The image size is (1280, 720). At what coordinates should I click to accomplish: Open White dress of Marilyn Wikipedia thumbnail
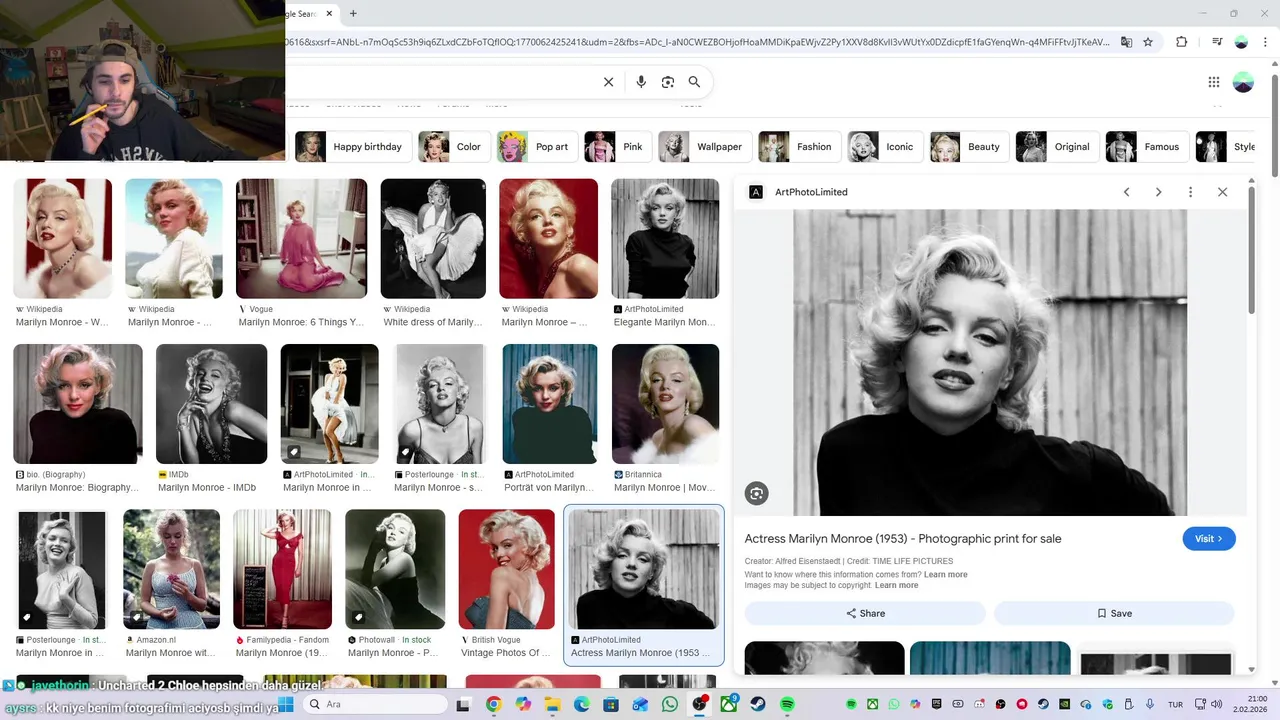[x=433, y=238]
